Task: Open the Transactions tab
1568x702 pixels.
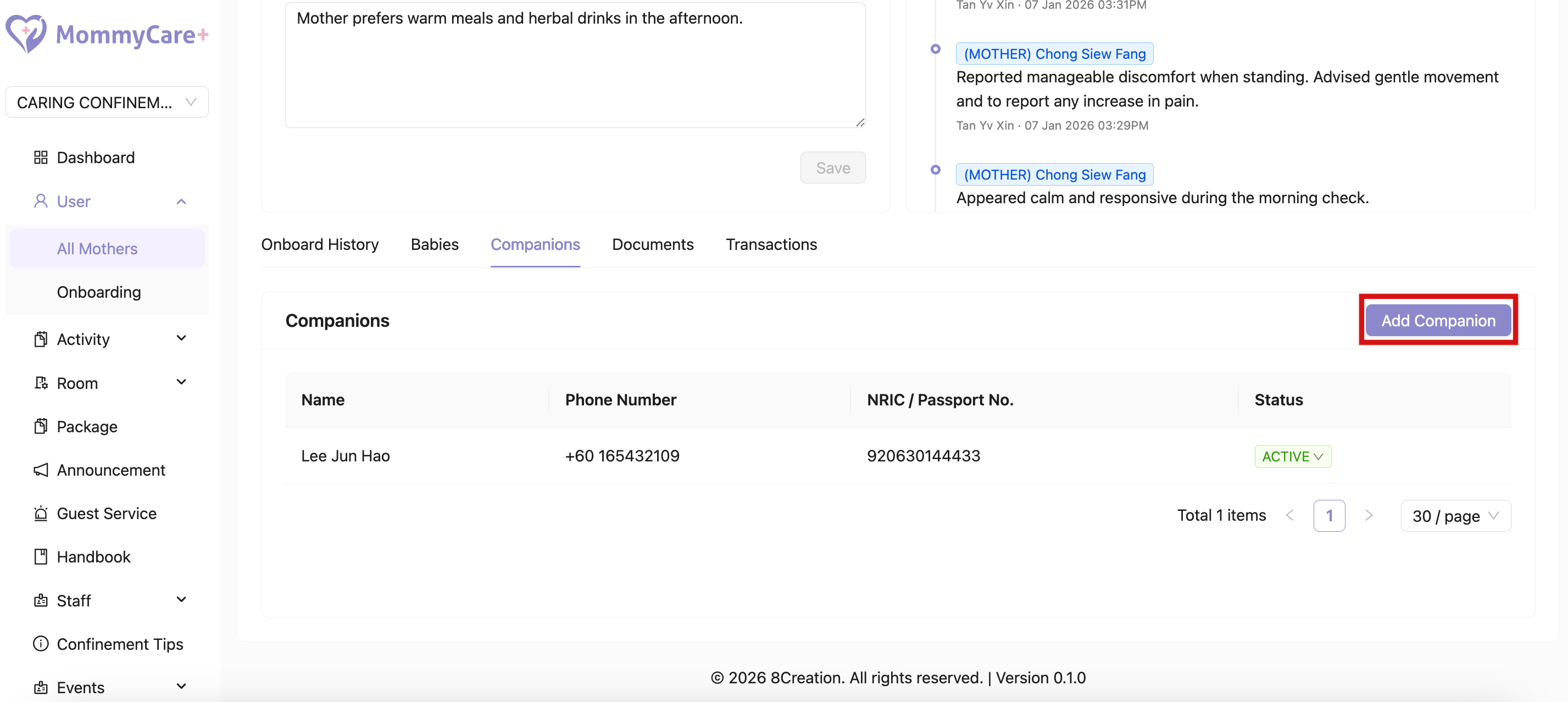Action: pyautogui.click(x=771, y=244)
